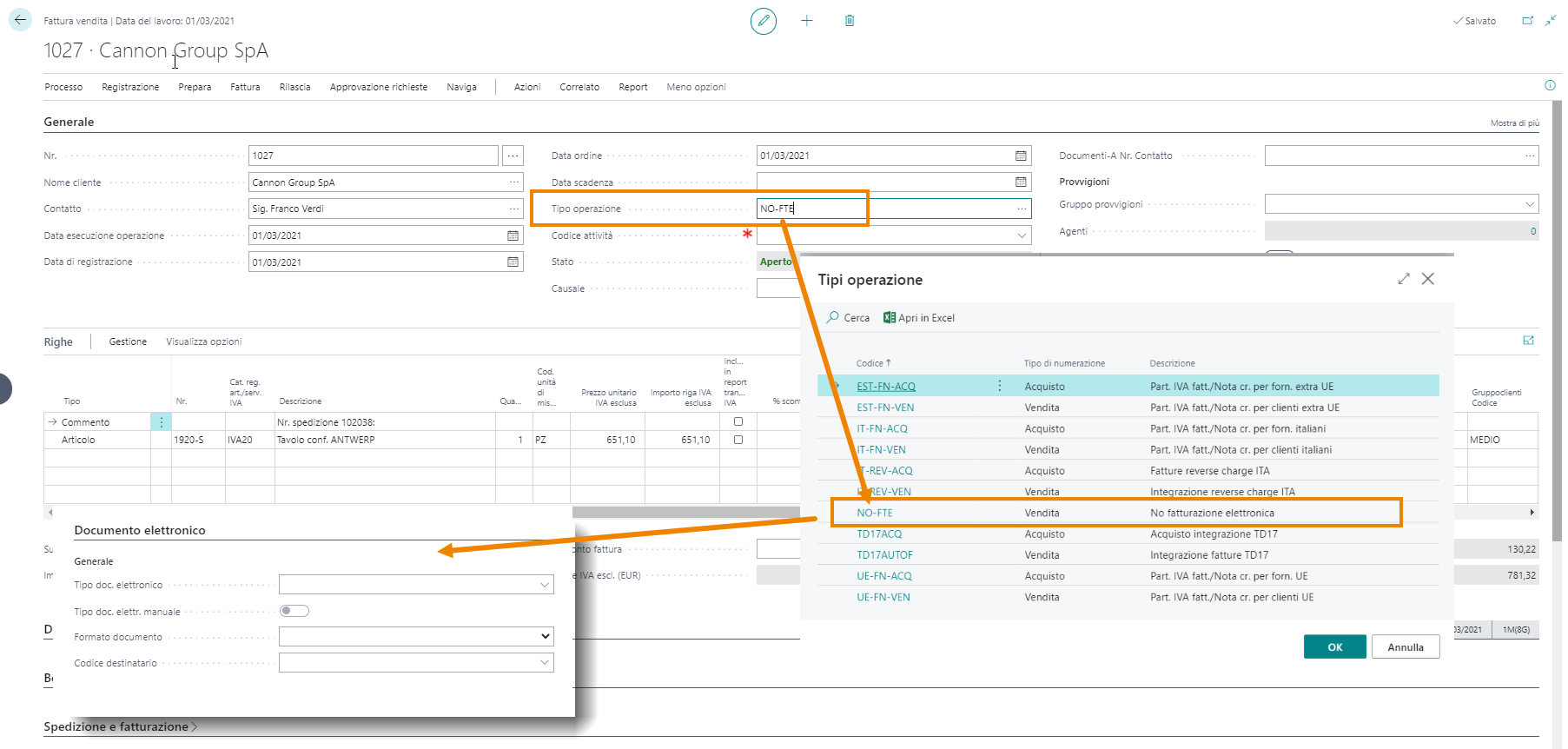
Task: Open calendar picker for Data ordine
Action: [1021, 156]
